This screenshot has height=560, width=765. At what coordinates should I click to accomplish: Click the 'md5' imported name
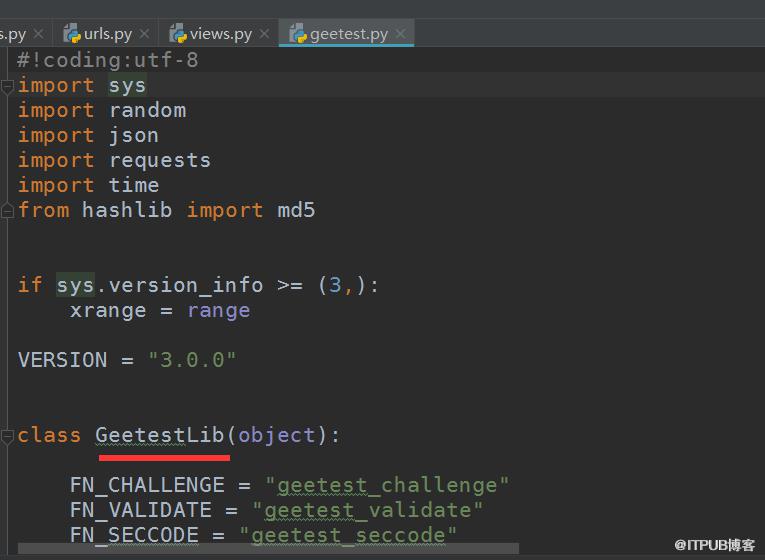click(x=296, y=210)
